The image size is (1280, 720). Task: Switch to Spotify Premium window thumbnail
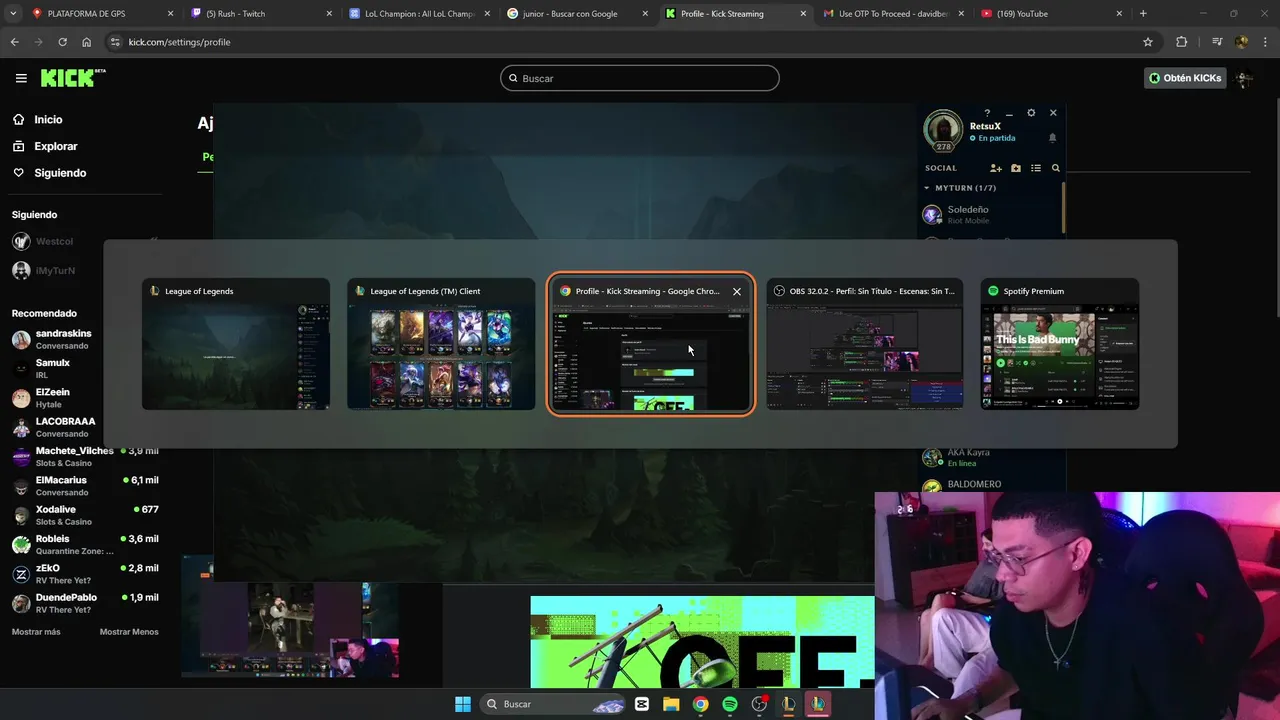(x=1060, y=344)
